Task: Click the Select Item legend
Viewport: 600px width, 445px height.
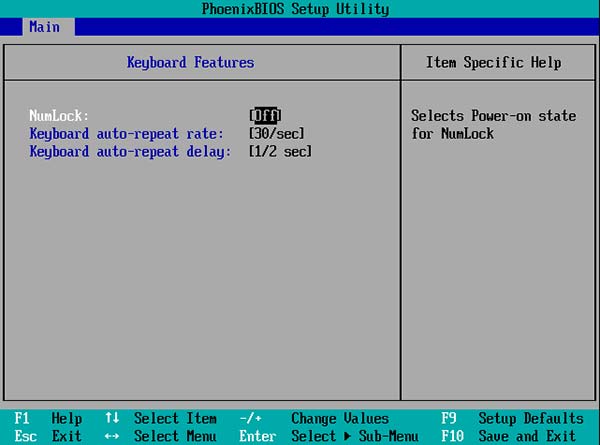Action: point(175,418)
